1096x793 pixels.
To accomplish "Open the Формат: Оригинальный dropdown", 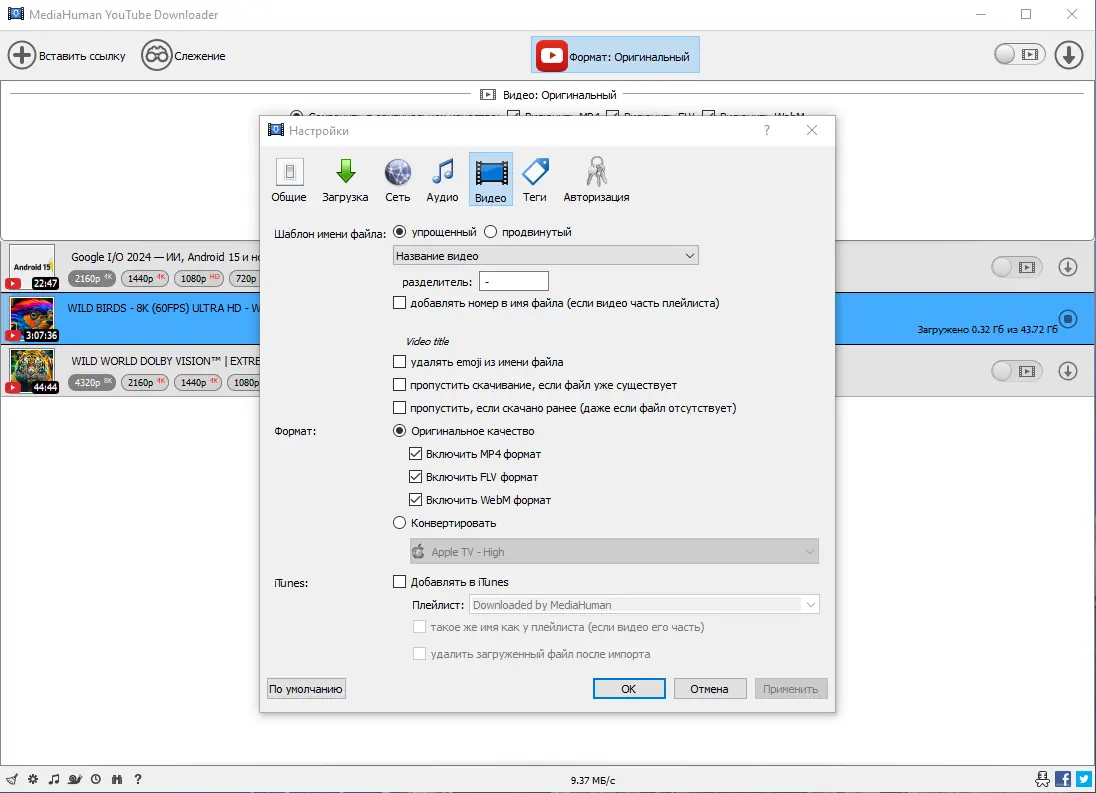I will tap(615, 56).
